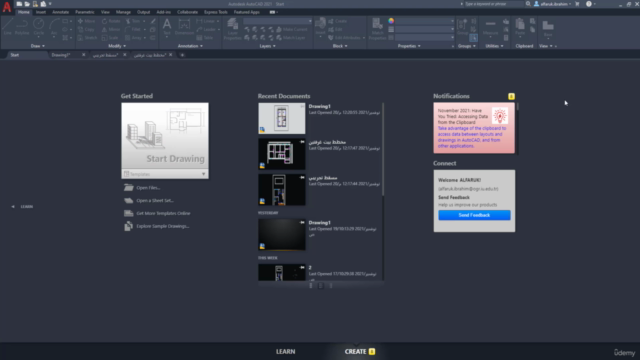The image size is (640, 360).
Task: Pin the recent document named 2
Action: pyautogui.click(x=302, y=267)
